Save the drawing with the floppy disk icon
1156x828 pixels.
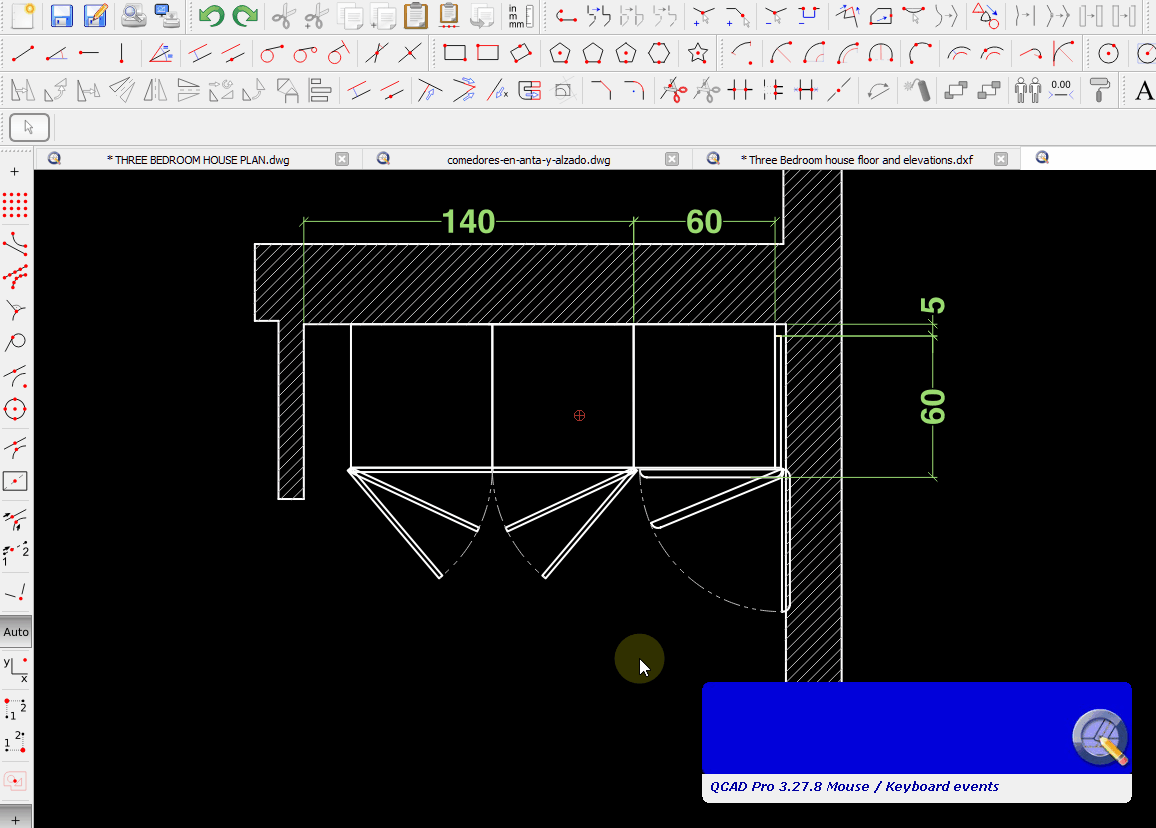pyautogui.click(x=62, y=16)
